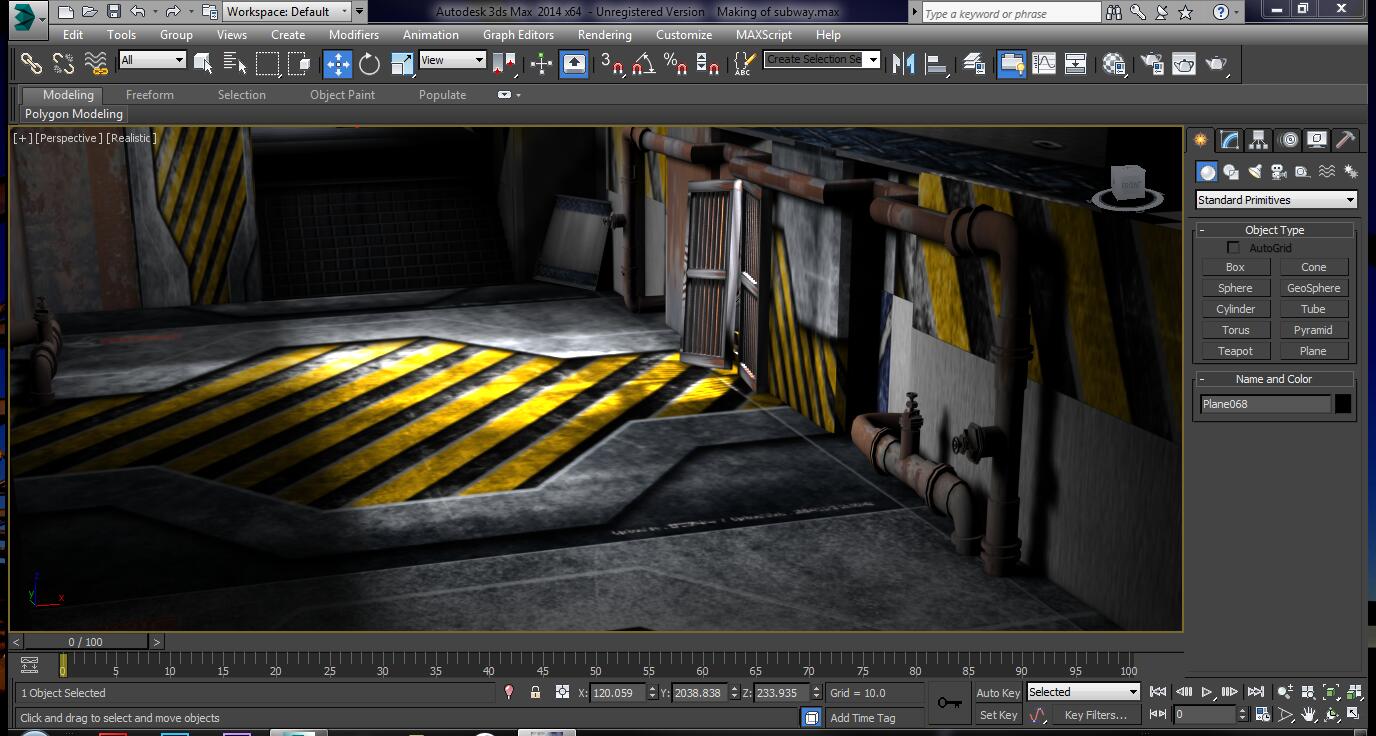The width and height of the screenshot is (1376, 736).
Task: Open the Curve Editor
Action: (1044, 64)
